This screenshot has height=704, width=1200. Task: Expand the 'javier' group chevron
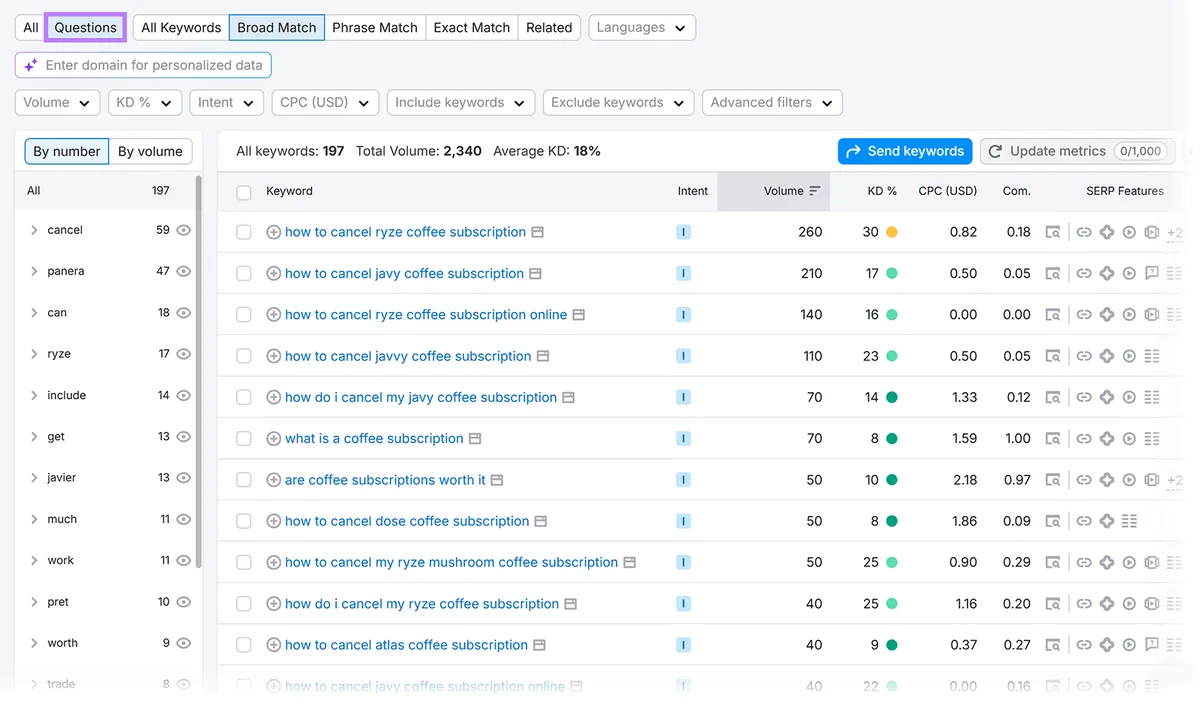point(34,478)
